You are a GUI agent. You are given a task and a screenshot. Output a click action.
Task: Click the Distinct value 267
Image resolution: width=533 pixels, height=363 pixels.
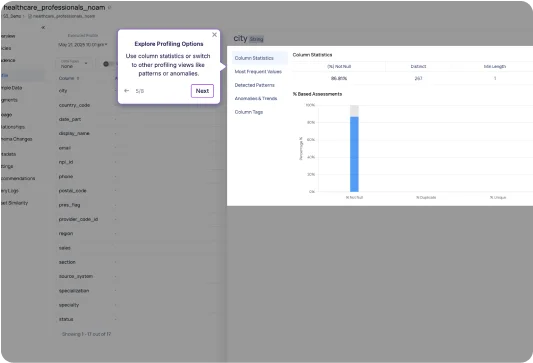pyautogui.click(x=418, y=78)
